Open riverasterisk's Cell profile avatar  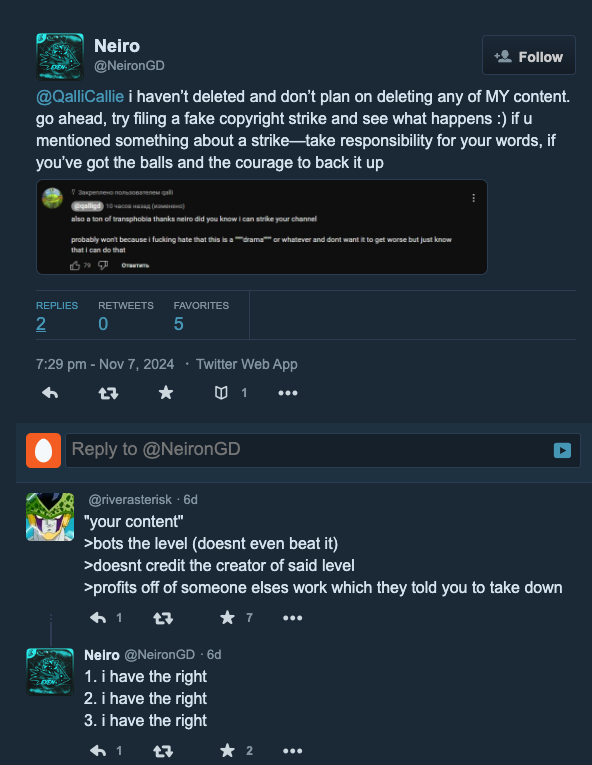(50, 517)
